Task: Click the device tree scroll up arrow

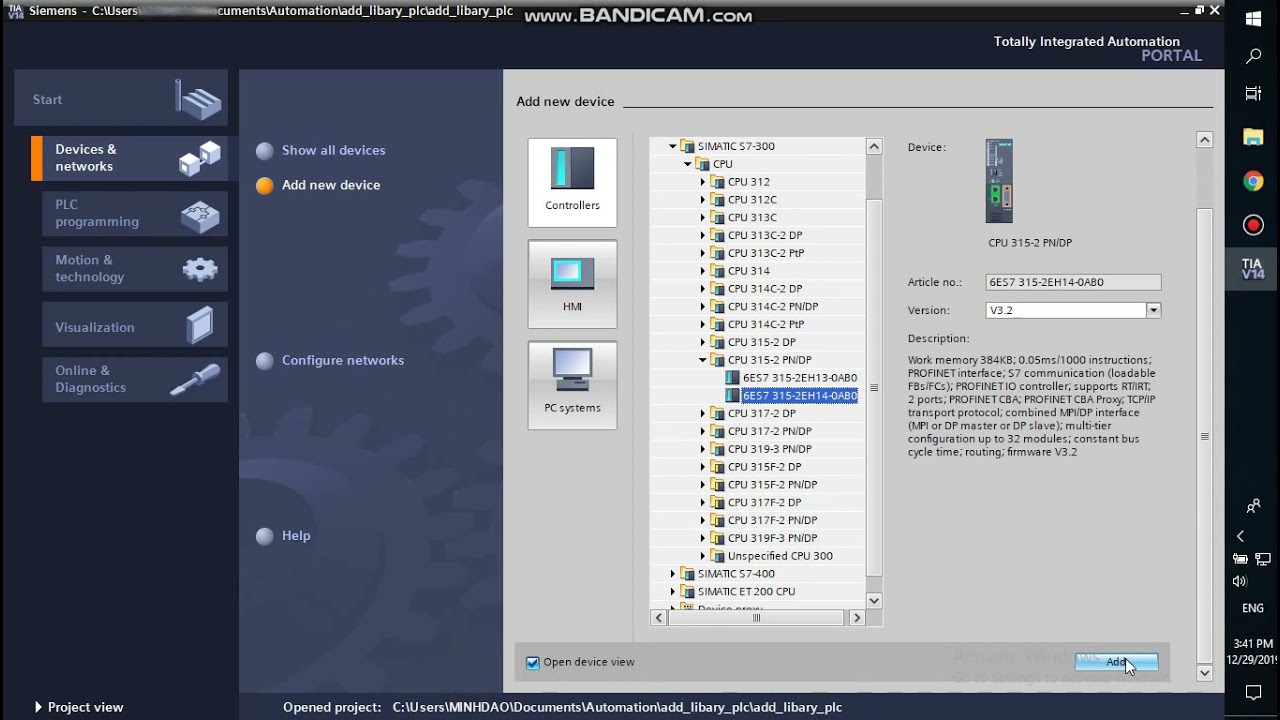Action: [874, 146]
